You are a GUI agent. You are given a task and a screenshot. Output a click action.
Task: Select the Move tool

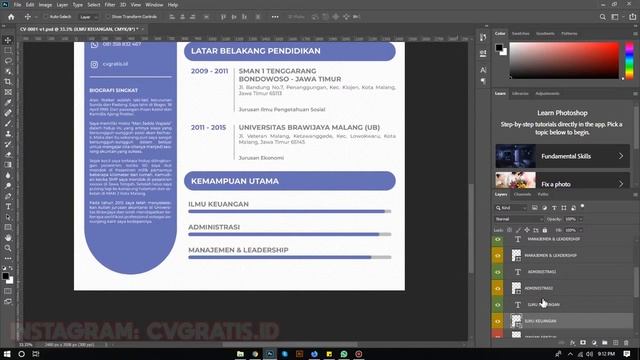8,40
